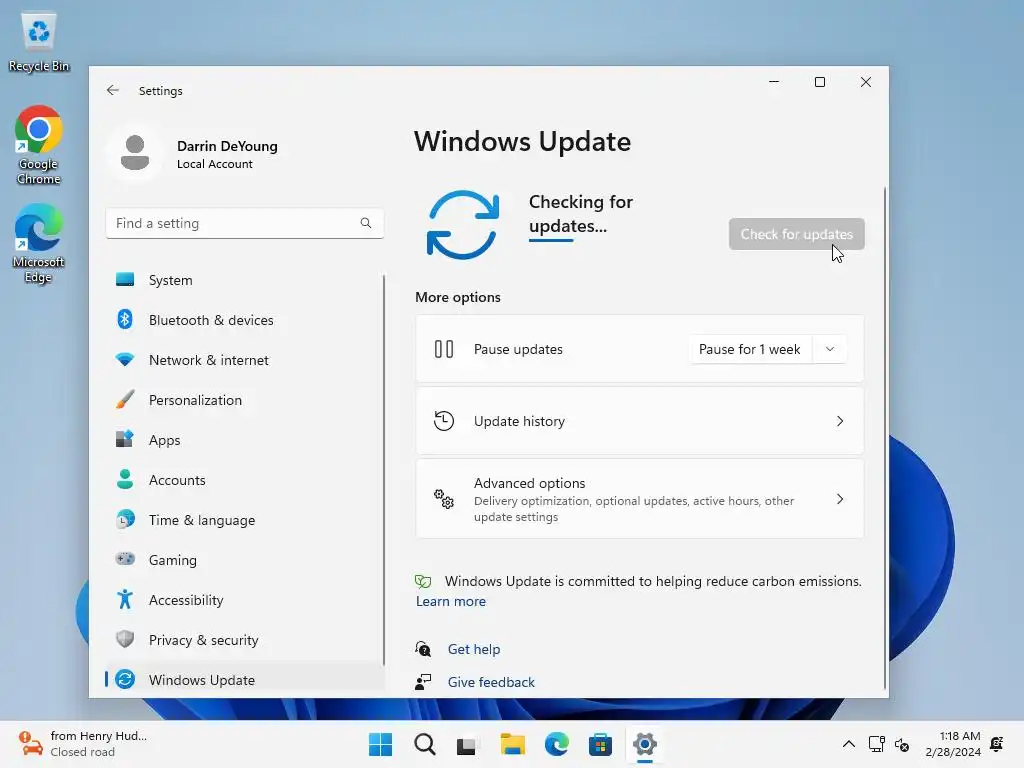The height and width of the screenshot is (768, 1024).
Task: Open Task View on the taskbar
Action: coord(468,744)
